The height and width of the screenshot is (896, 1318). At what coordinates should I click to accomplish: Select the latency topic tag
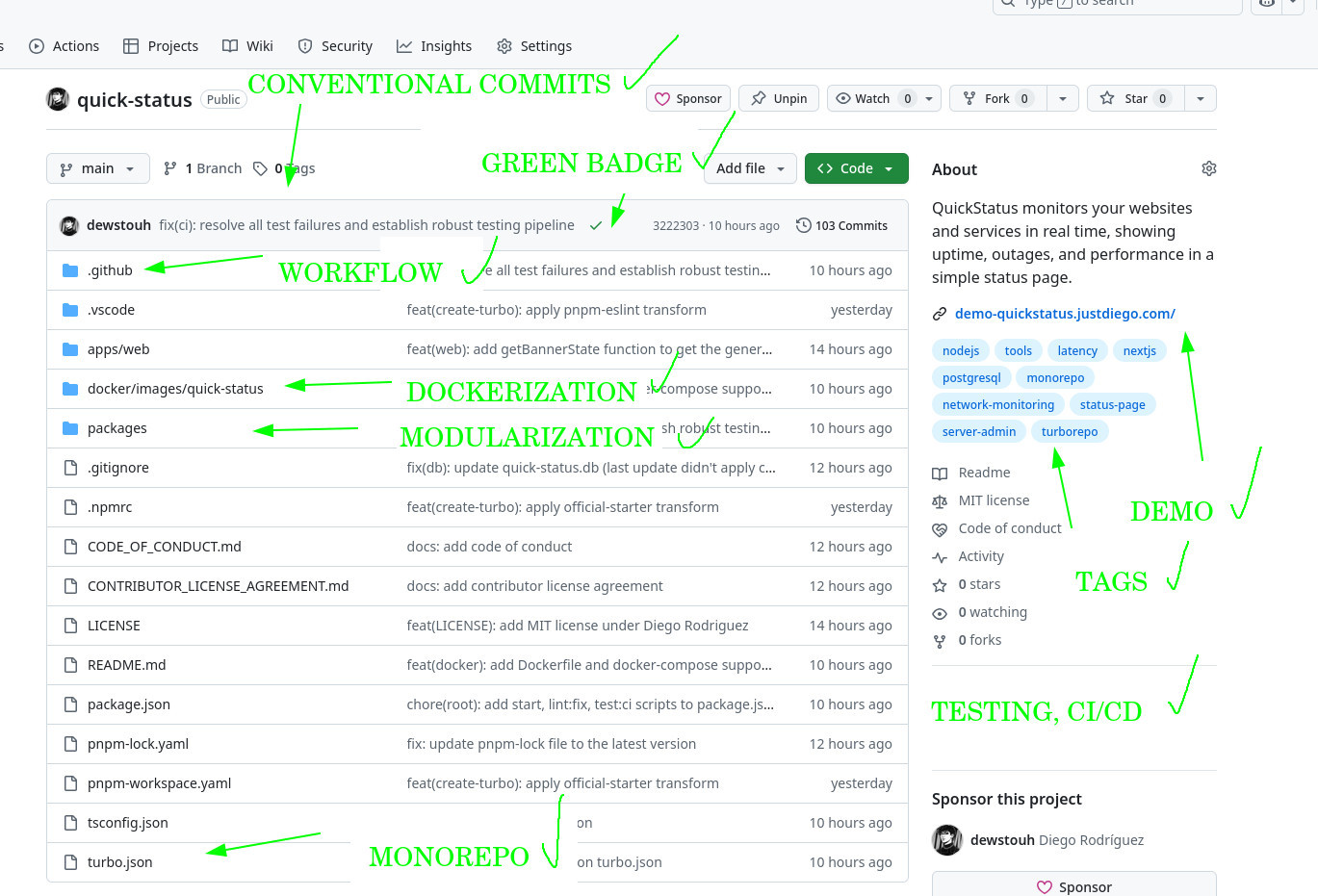click(x=1077, y=351)
